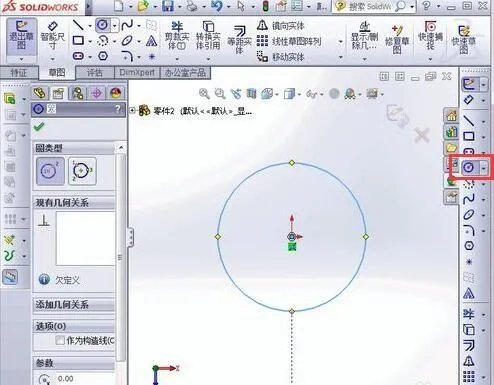Pick the Ellipse tool in the ribbon
The image size is (494, 385).
[127, 41]
